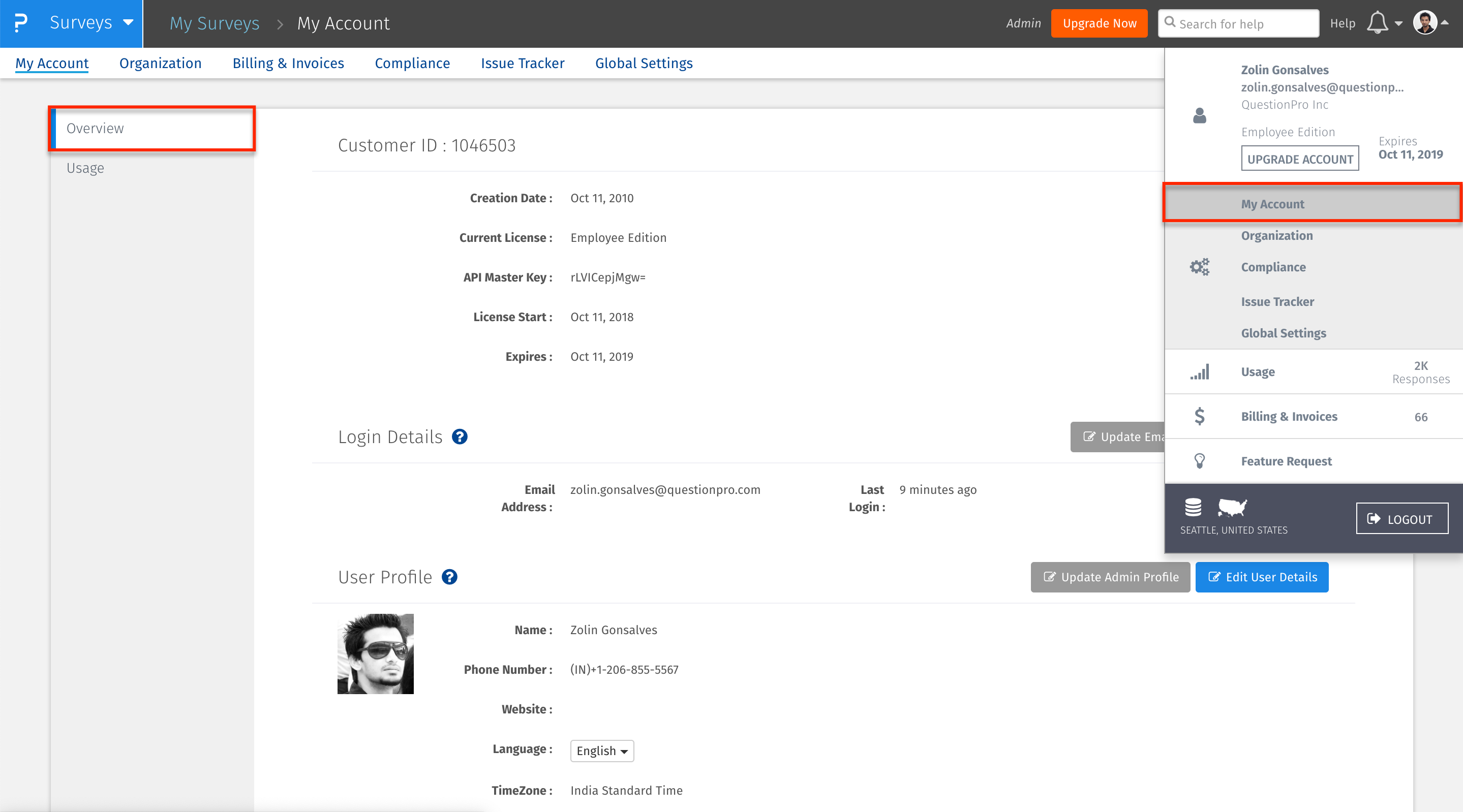Screen dimensions: 1463x812
Task: Click the Upgrade Now button
Action: coord(1099,23)
